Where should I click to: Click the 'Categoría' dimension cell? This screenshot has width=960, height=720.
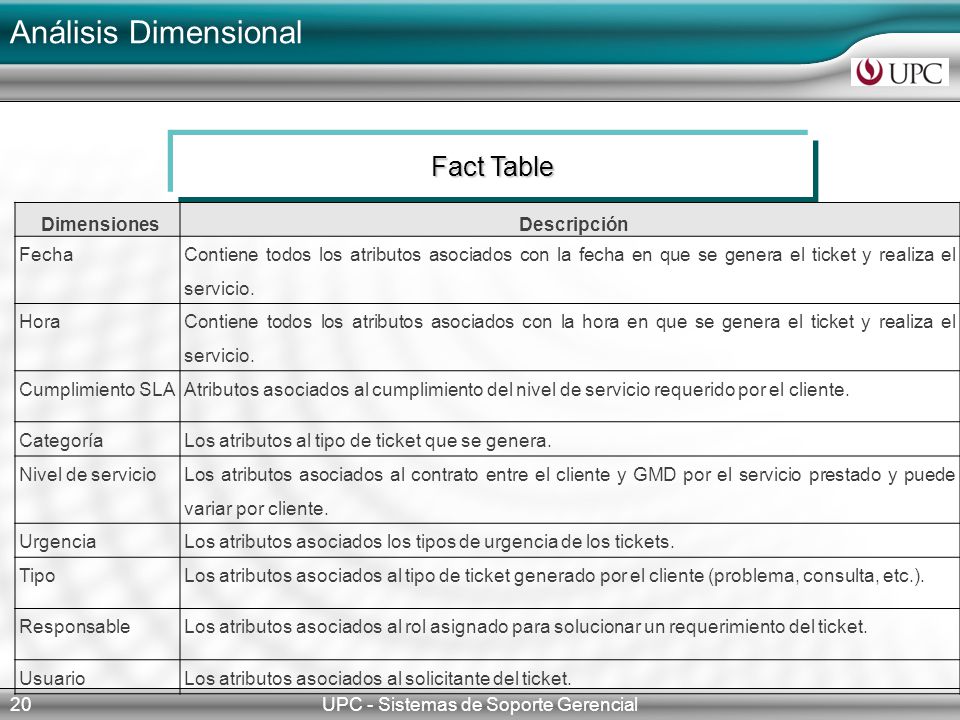97,439
